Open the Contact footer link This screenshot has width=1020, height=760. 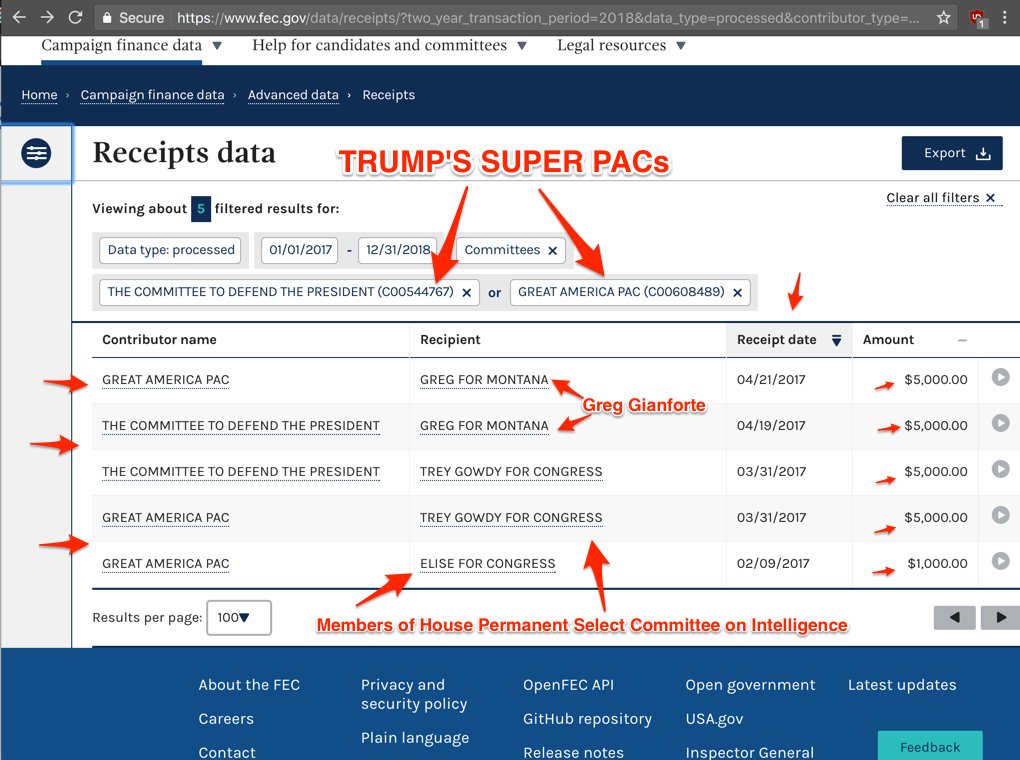(x=226, y=753)
